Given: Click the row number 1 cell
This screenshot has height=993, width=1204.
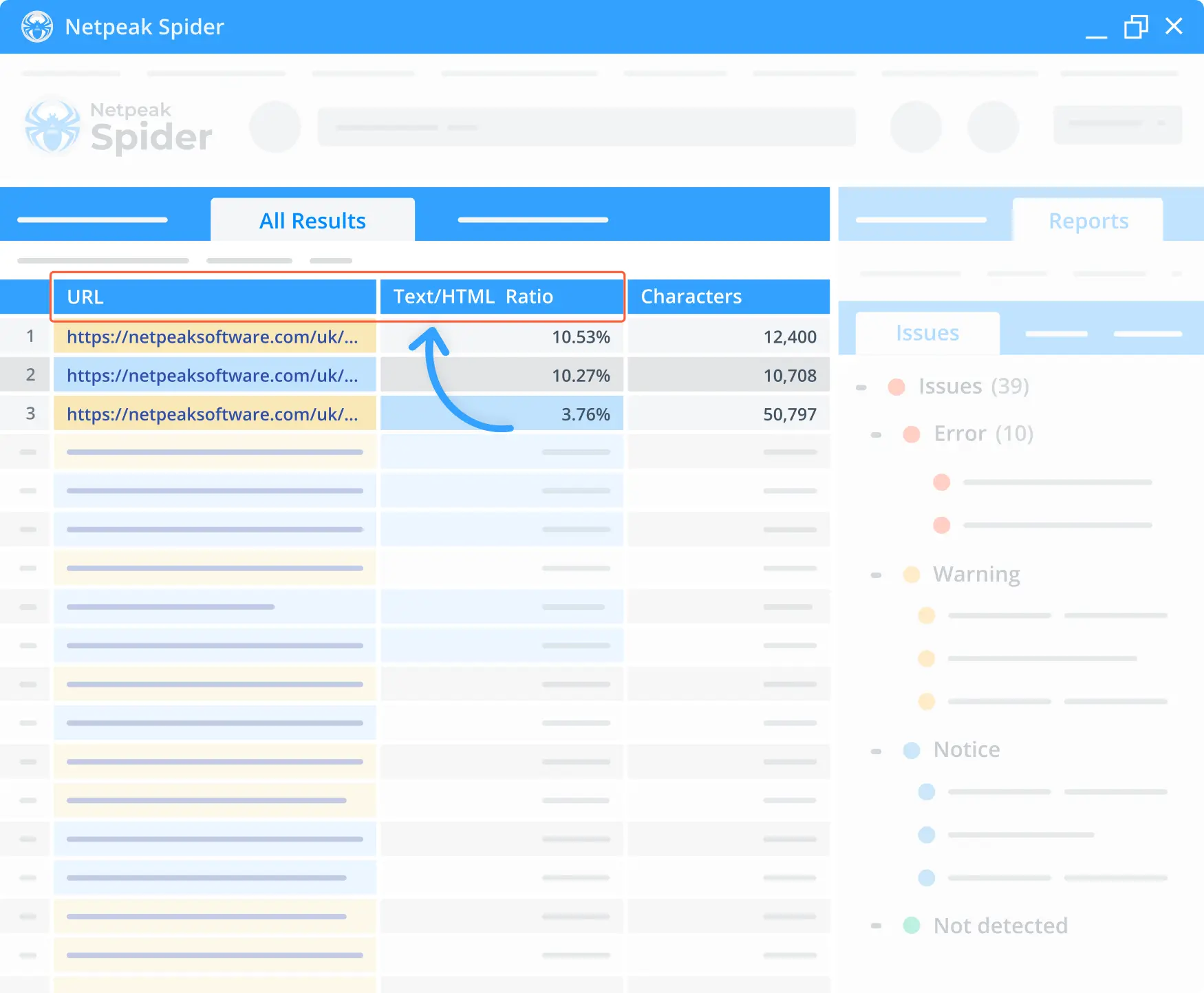Looking at the screenshot, I should (25, 337).
